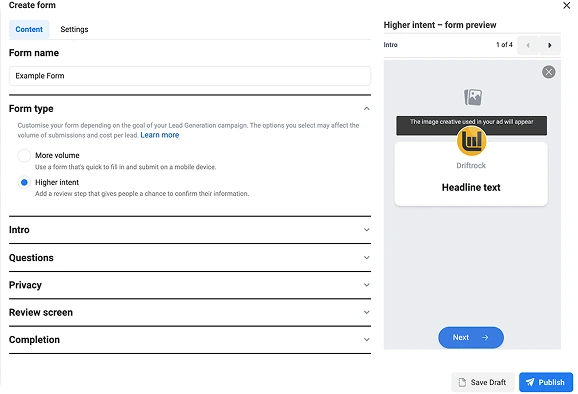The width and height of the screenshot is (578, 394).
Task: Expand the Privacy section
Action: pyautogui.click(x=190, y=285)
